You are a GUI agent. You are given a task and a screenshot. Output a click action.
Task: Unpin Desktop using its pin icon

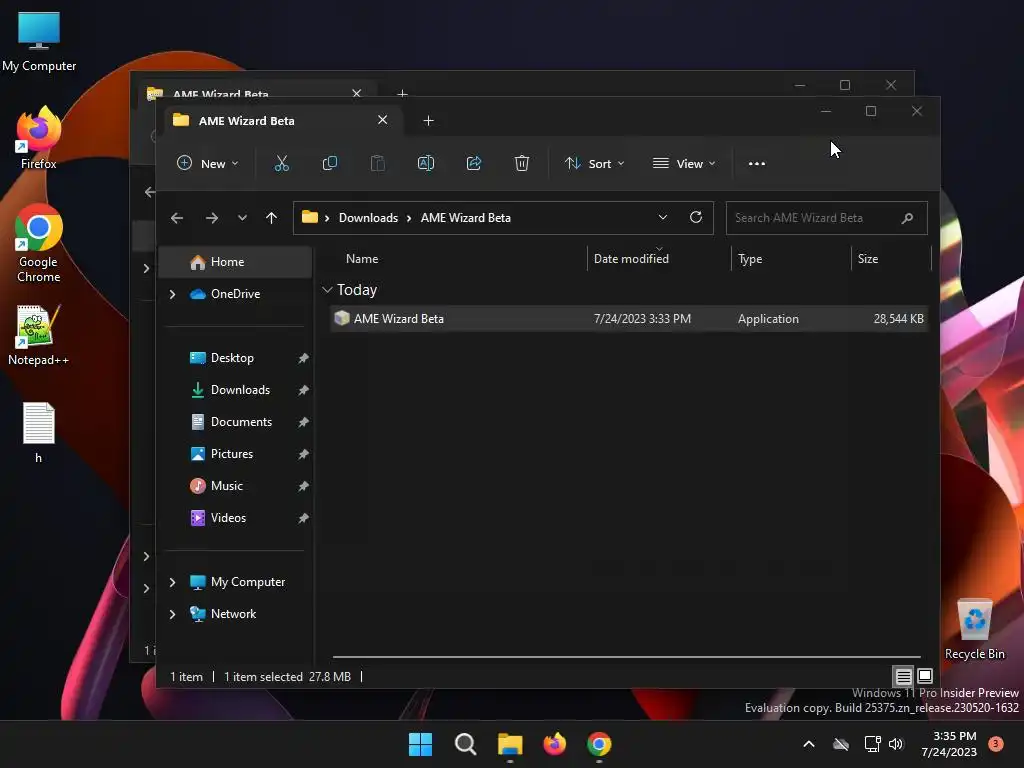(x=303, y=358)
